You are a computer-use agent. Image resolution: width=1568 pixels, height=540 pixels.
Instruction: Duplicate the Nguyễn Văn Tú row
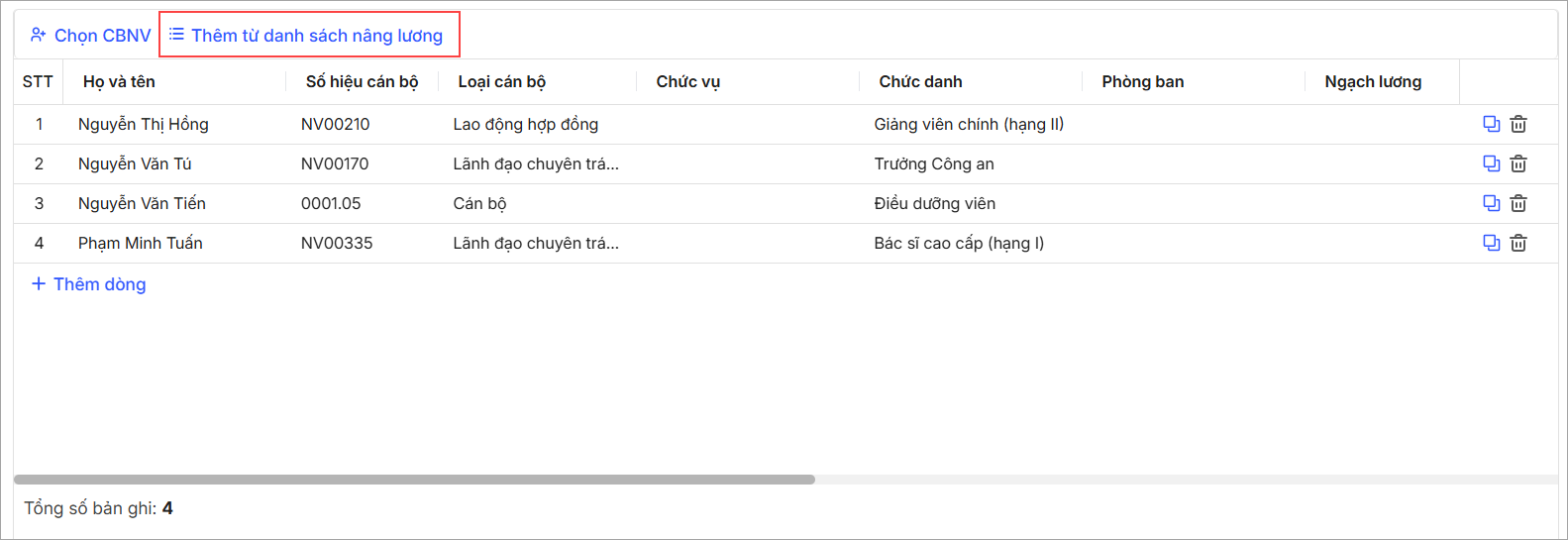1492,163
